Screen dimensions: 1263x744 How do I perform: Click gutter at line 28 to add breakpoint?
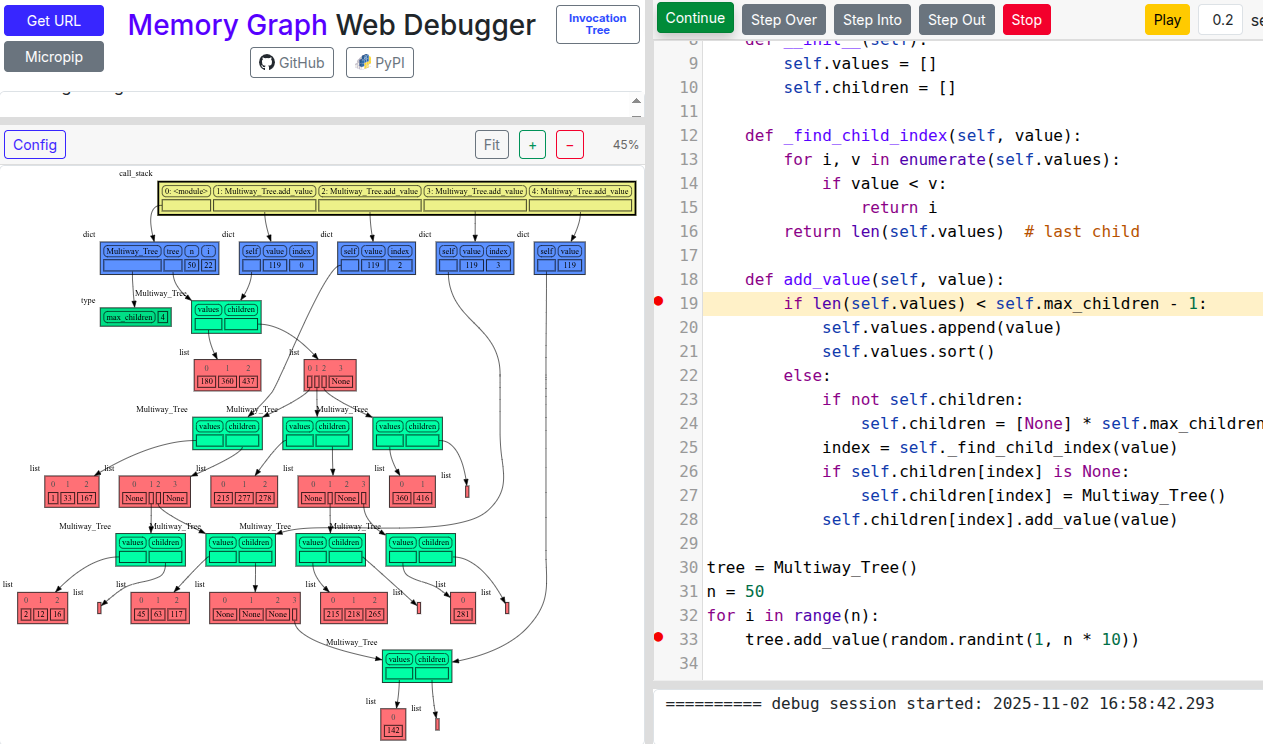click(658, 519)
